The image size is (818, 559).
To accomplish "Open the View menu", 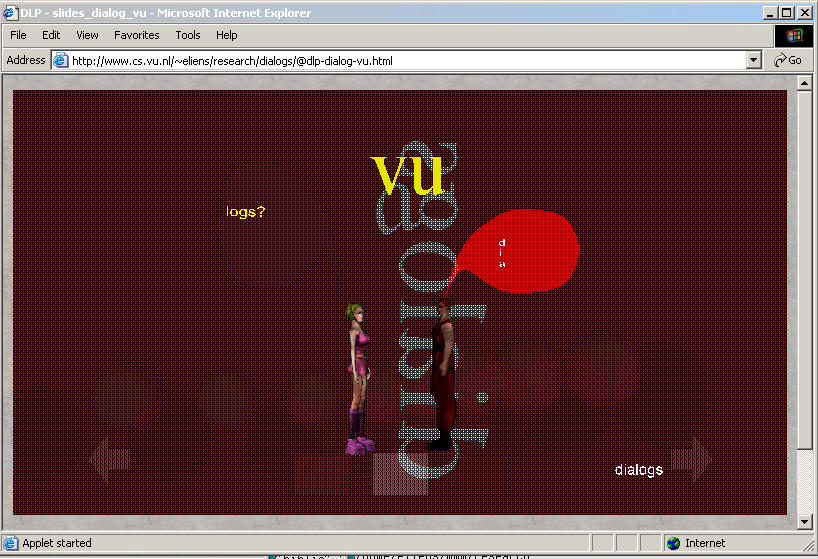I will point(87,35).
